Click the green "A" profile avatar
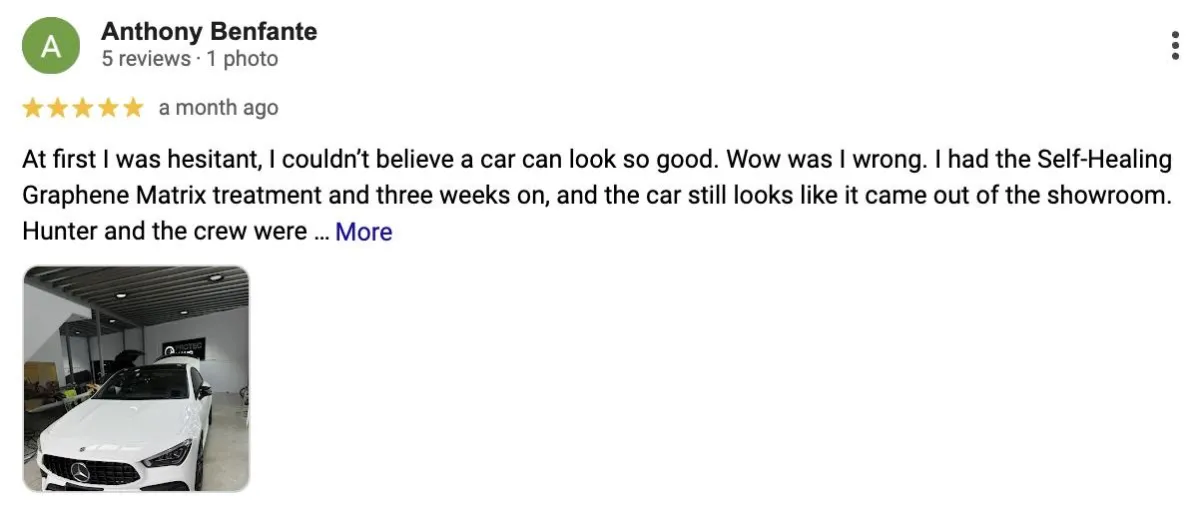Image resolution: width=1200 pixels, height=515 pixels. pos(49,46)
